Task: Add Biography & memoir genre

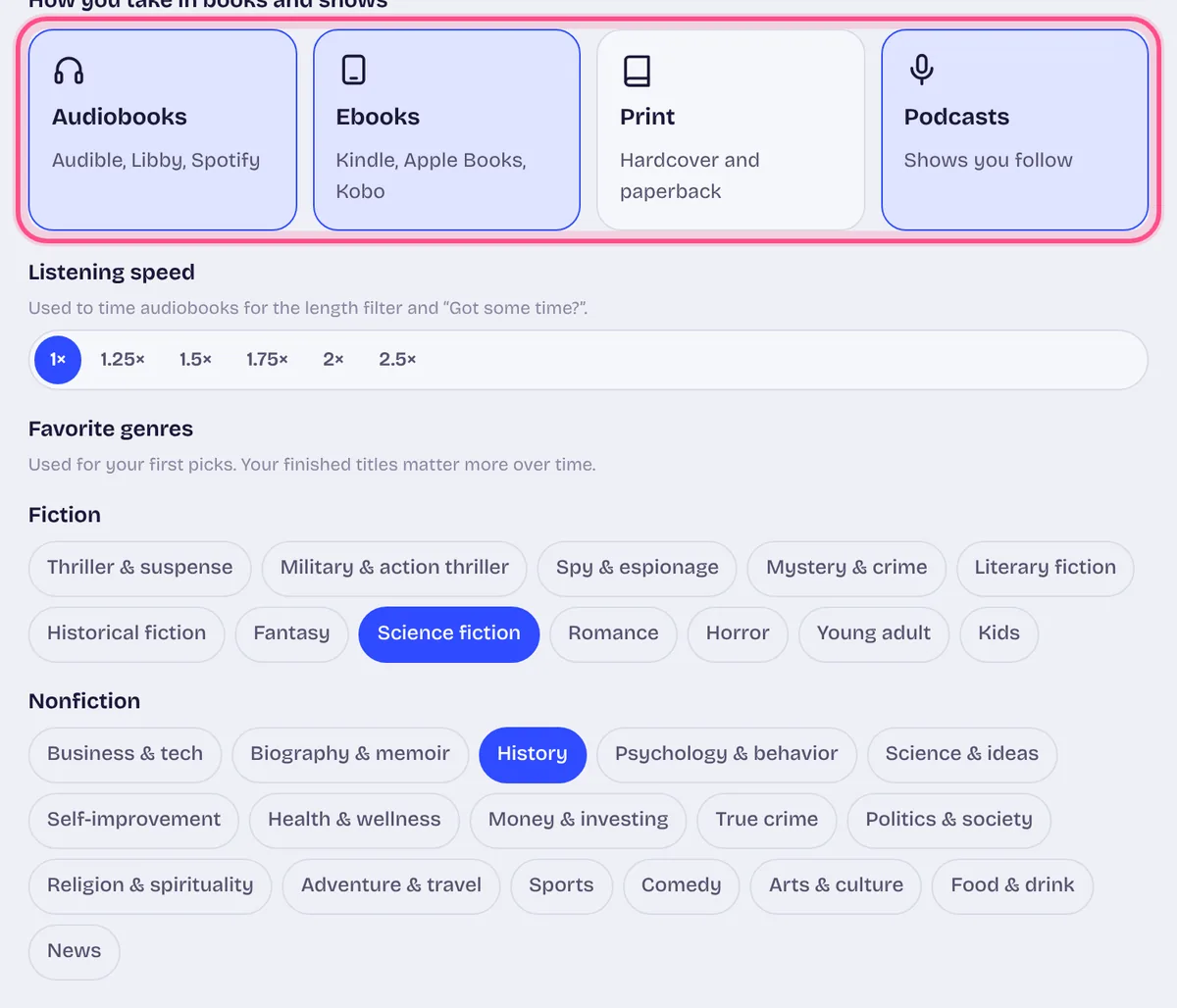Action: point(350,754)
